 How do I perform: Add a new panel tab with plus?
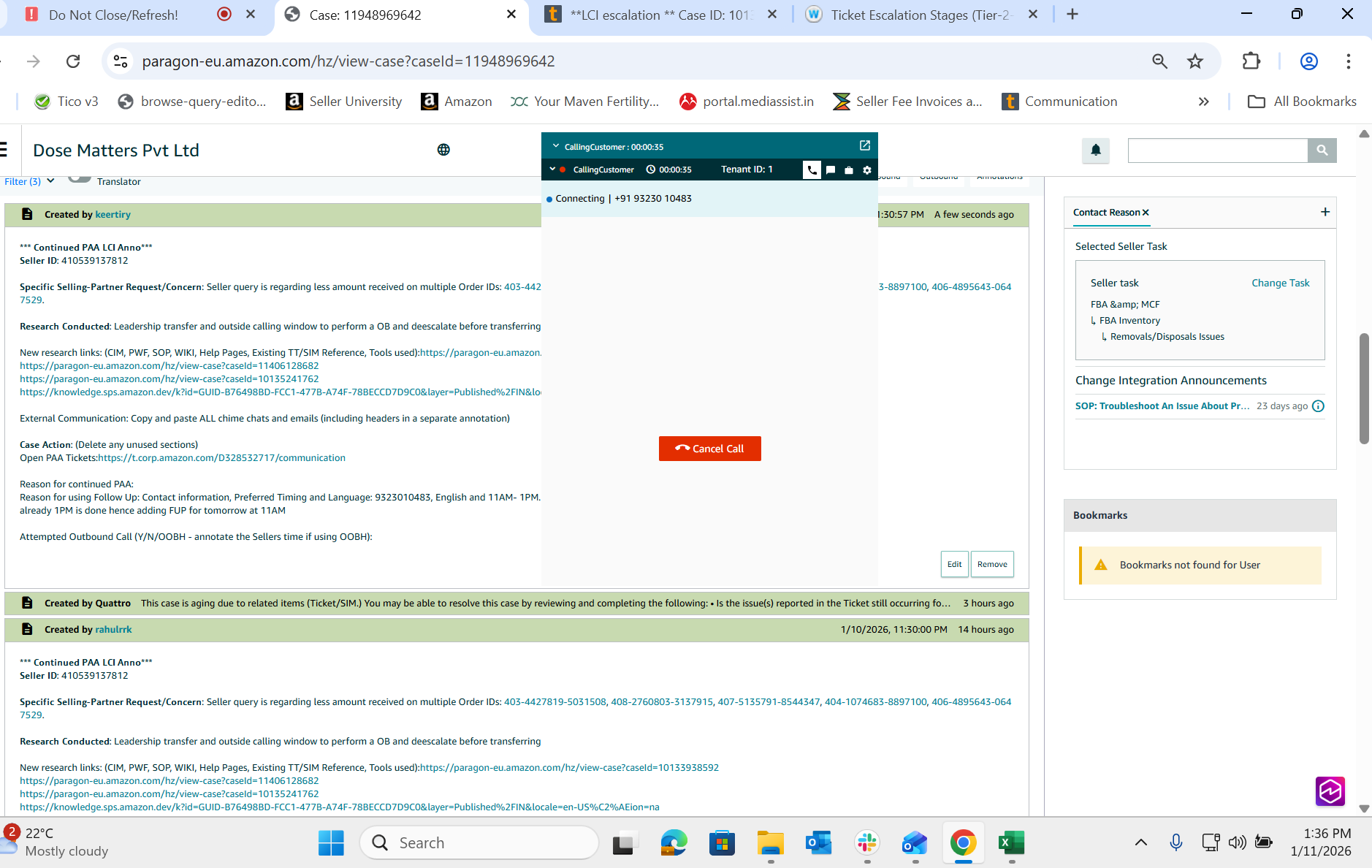click(1325, 212)
